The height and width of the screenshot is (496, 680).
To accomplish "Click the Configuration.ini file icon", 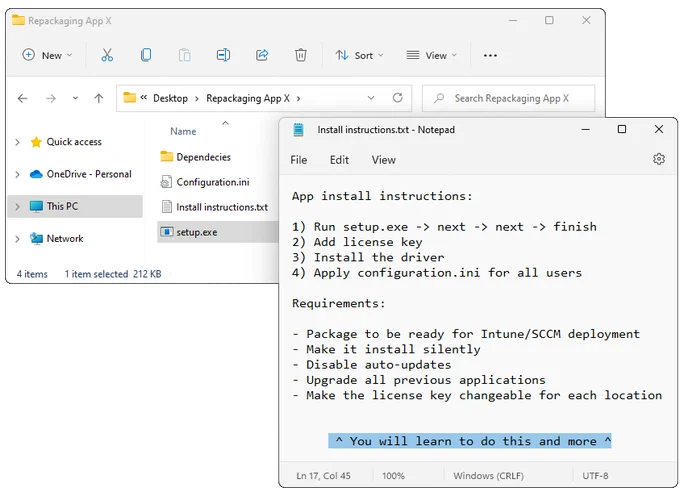I will click(166, 182).
